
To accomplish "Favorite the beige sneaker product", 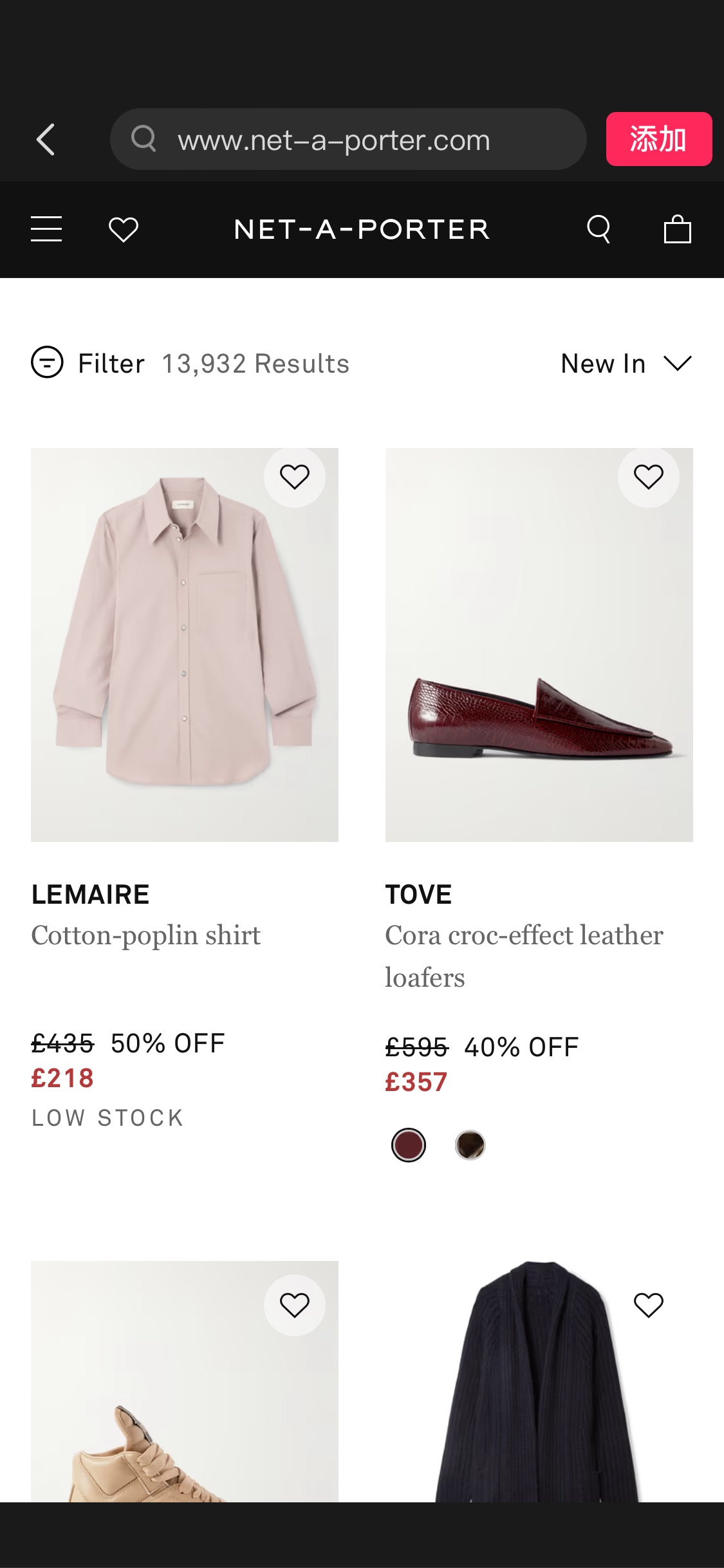I will pyautogui.click(x=294, y=1305).
